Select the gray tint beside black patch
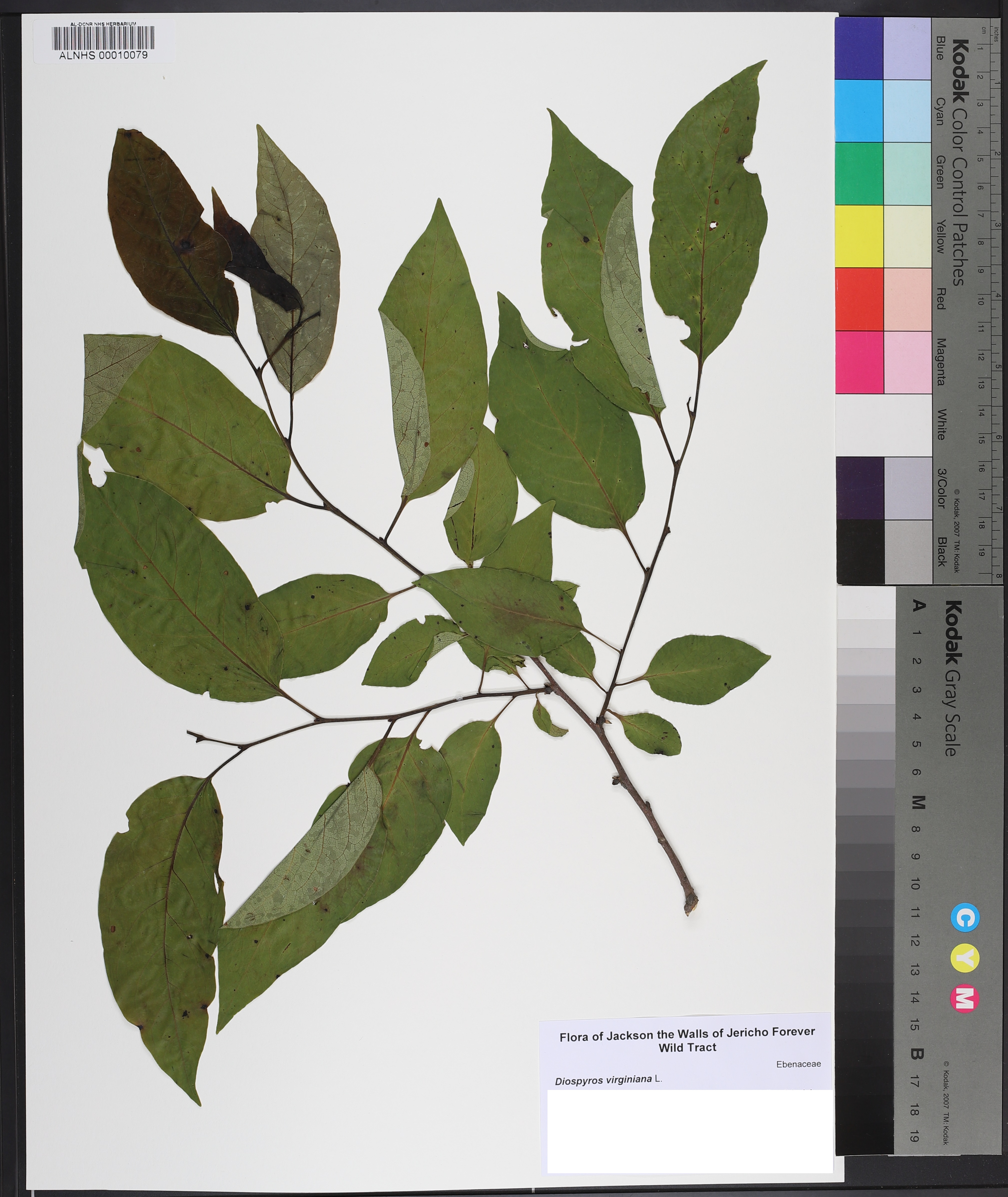Image resolution: width=1008 pixels, height=1197 pixels. [907, 551]
